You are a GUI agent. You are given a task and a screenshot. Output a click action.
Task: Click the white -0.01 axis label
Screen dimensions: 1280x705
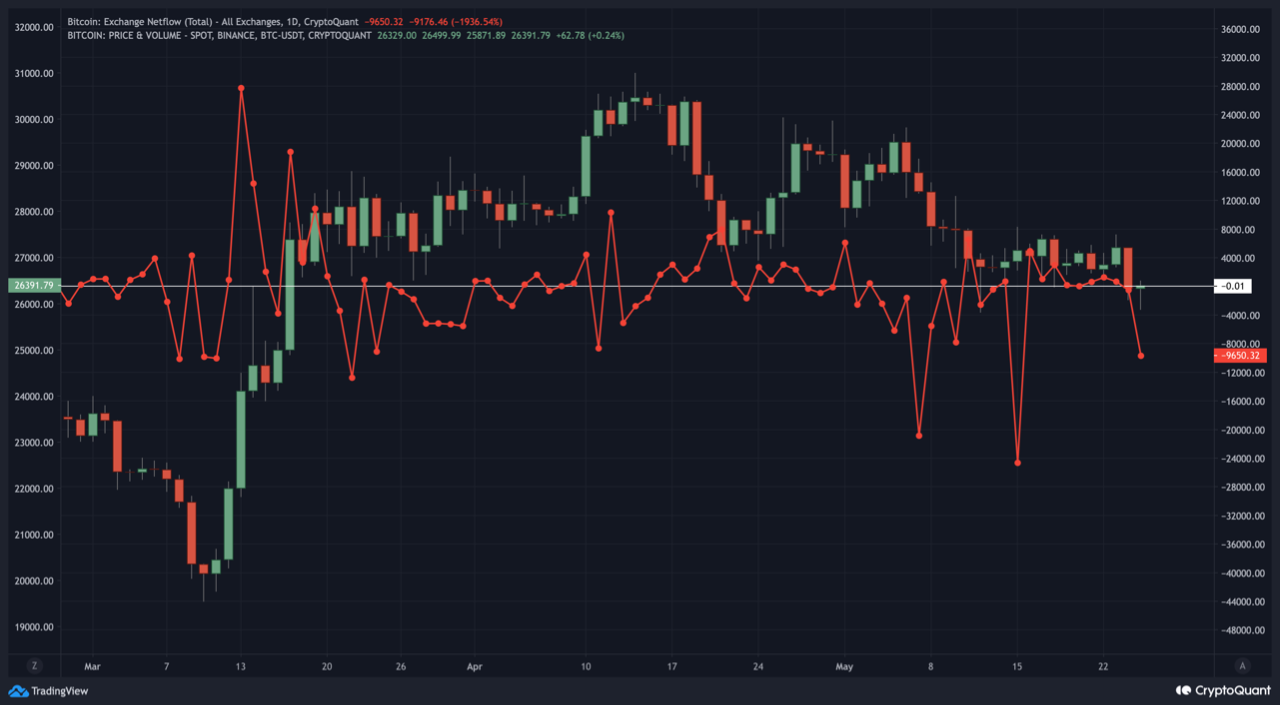[1234, 286]
